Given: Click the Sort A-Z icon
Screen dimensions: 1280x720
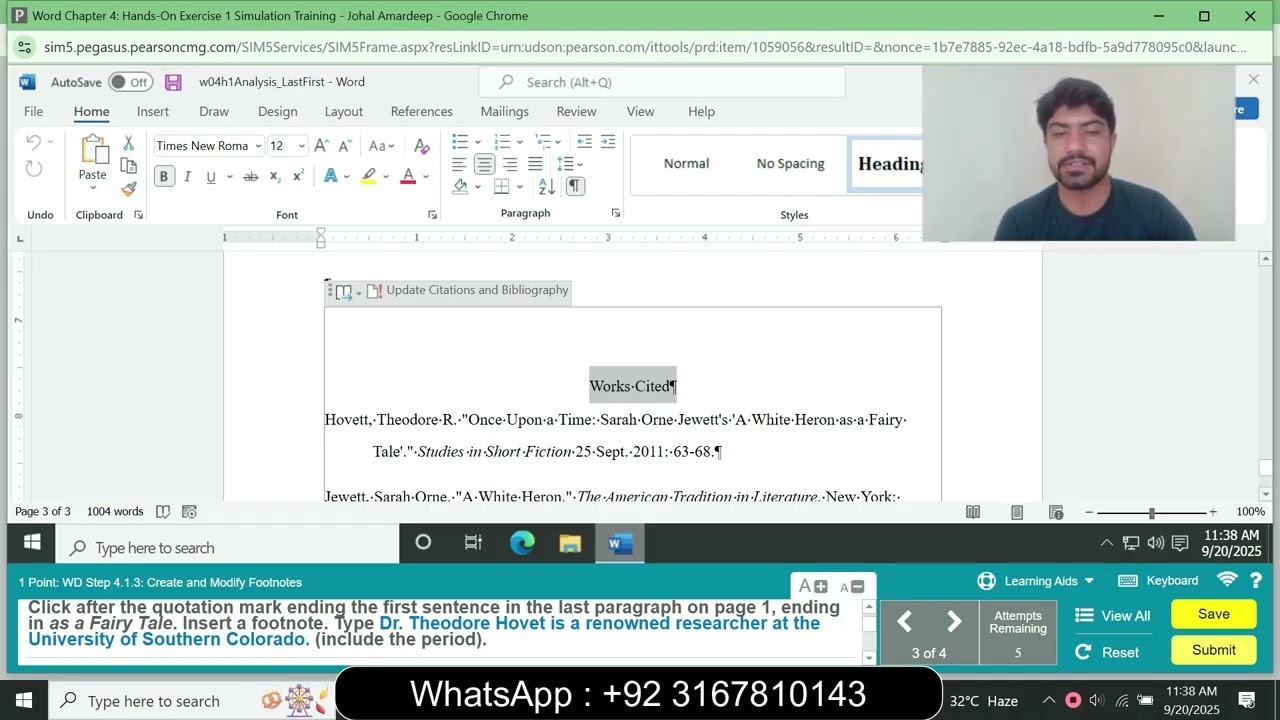Looking at the screenshot, I should [547, 186].
